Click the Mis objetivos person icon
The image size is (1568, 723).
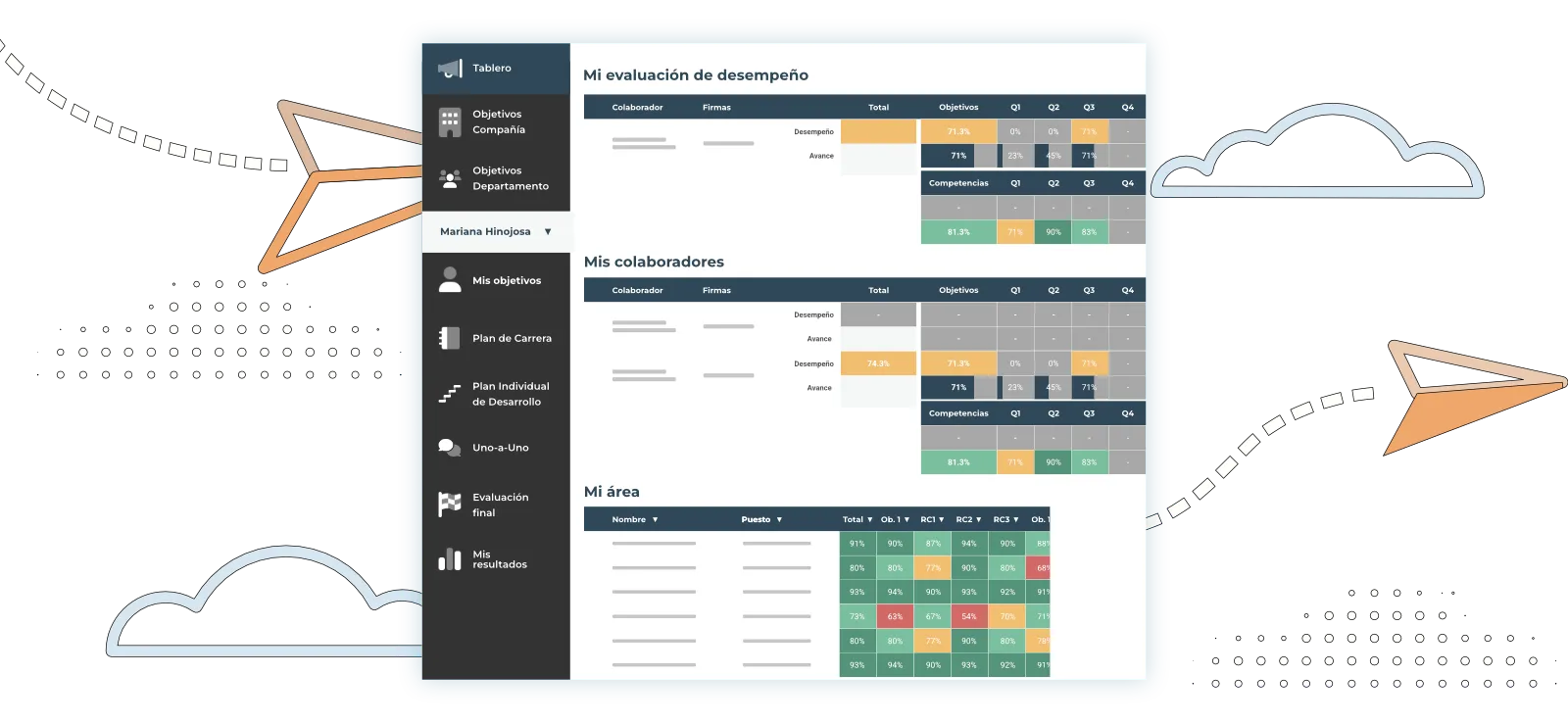pos(450,280)
